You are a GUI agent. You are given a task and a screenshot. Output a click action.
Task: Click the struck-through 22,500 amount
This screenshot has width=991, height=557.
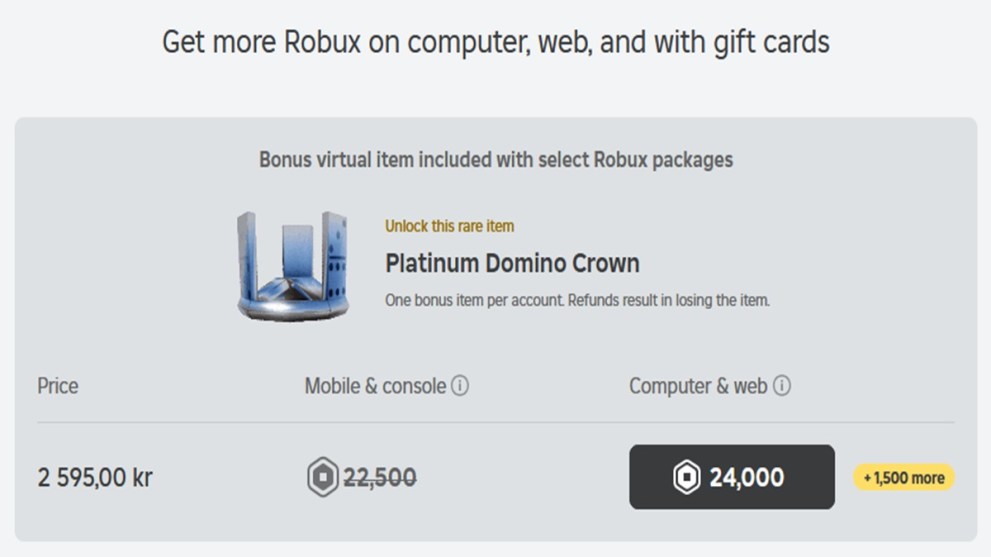[380, 478]
